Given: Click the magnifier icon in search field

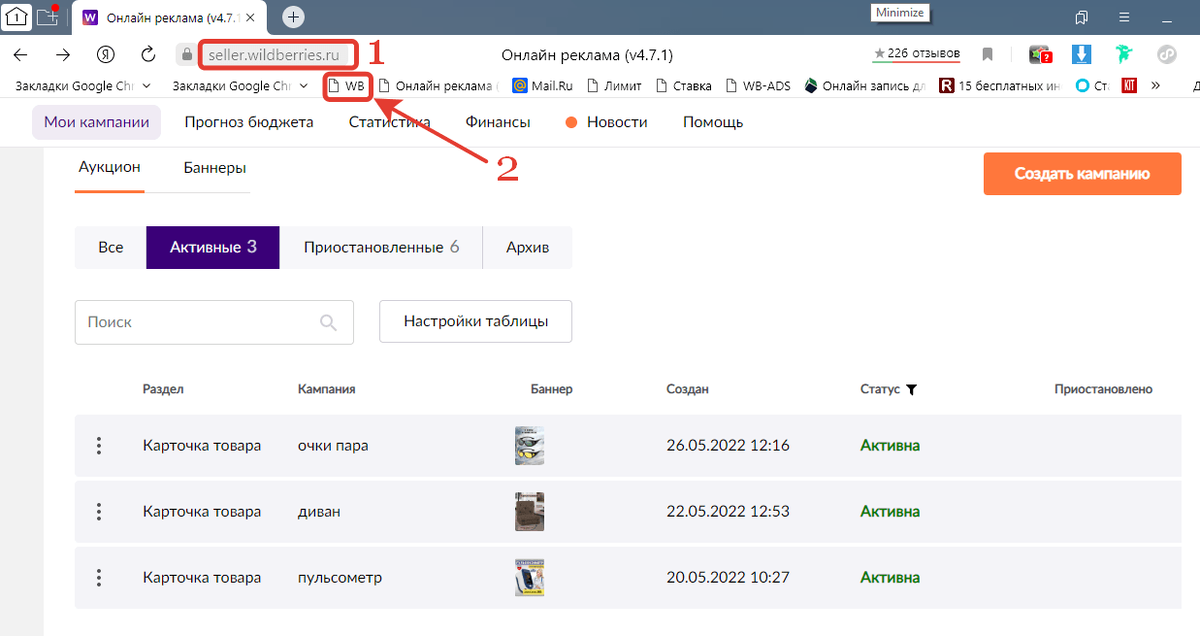Looking at the screenshot, I should click(x=328, y=322).
